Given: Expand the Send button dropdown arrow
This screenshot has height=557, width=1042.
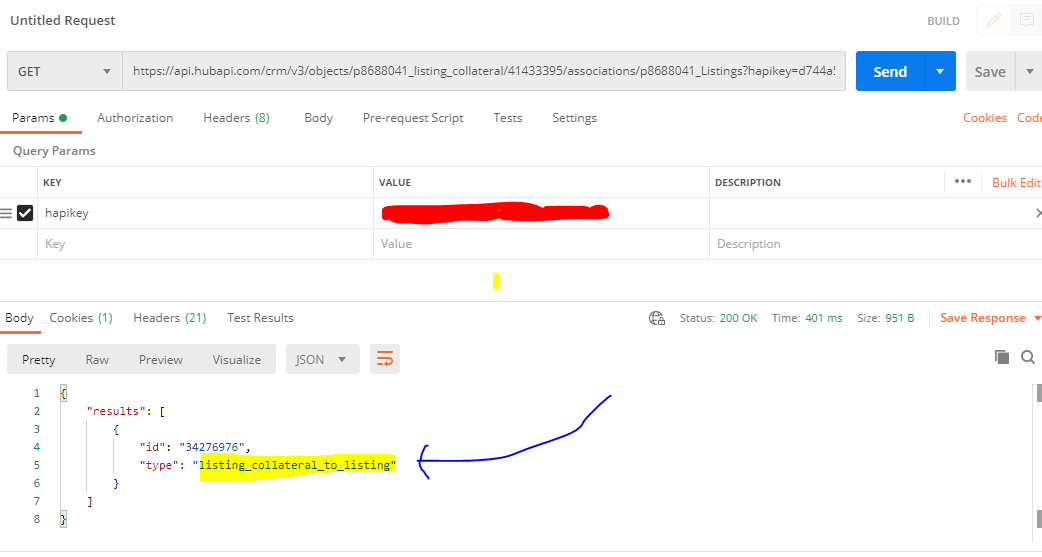Looking at the screenshot, I should coord(939,72).
